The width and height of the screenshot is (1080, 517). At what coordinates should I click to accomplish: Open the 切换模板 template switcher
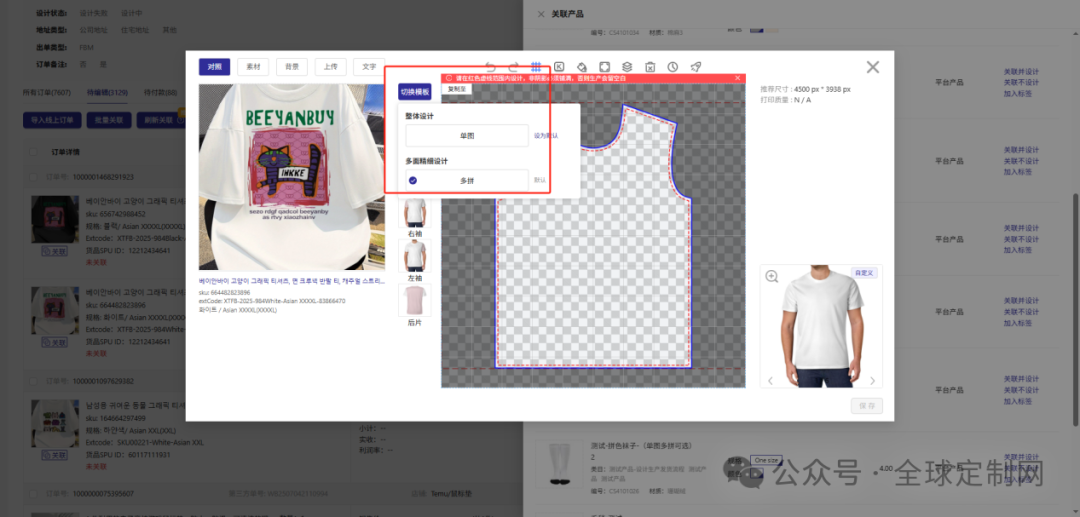pyautogui.click(x=414, y=92)
